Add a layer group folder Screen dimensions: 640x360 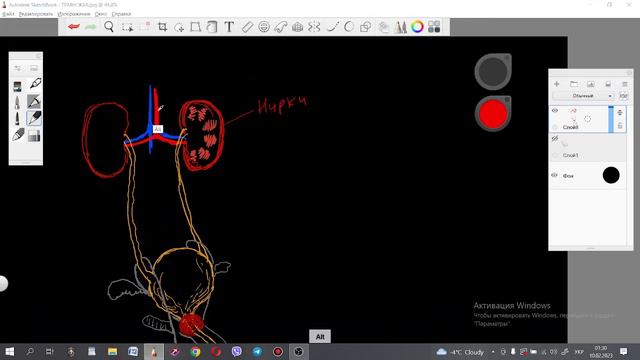point(573,84)
